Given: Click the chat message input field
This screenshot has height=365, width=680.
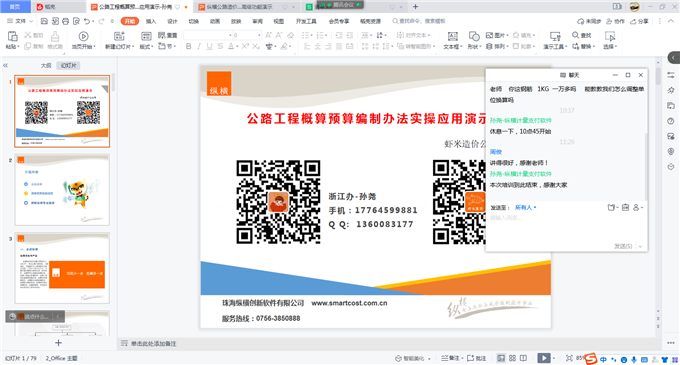Looking at the screenshot, I should point(566,228).
